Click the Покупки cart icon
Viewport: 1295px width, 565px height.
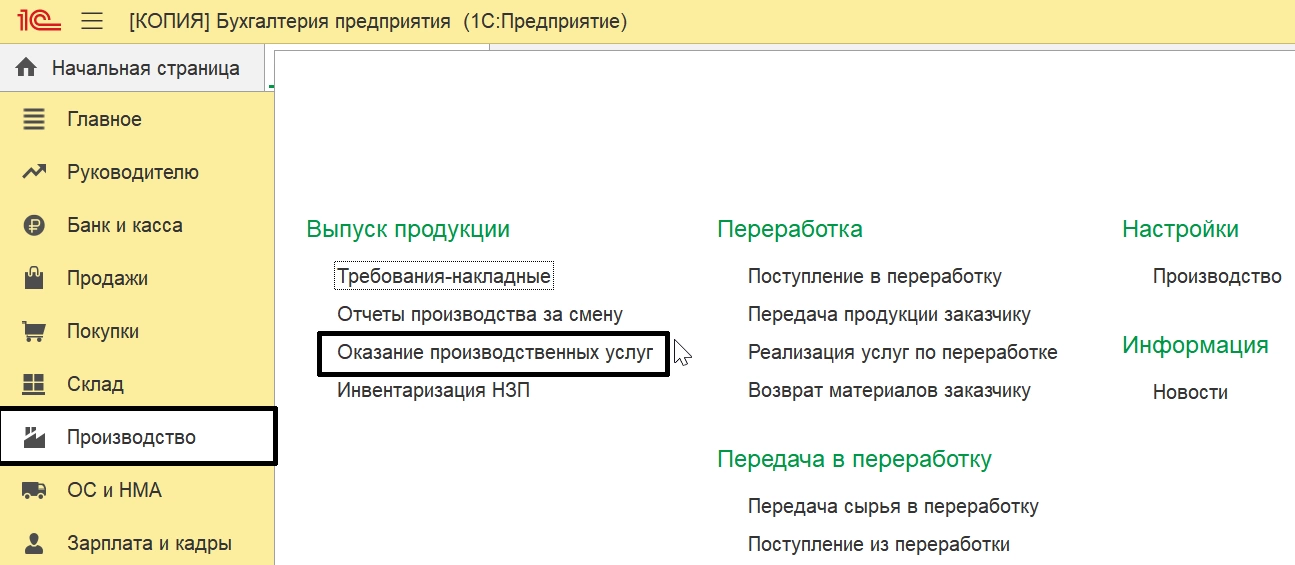(x=34, y=331)
